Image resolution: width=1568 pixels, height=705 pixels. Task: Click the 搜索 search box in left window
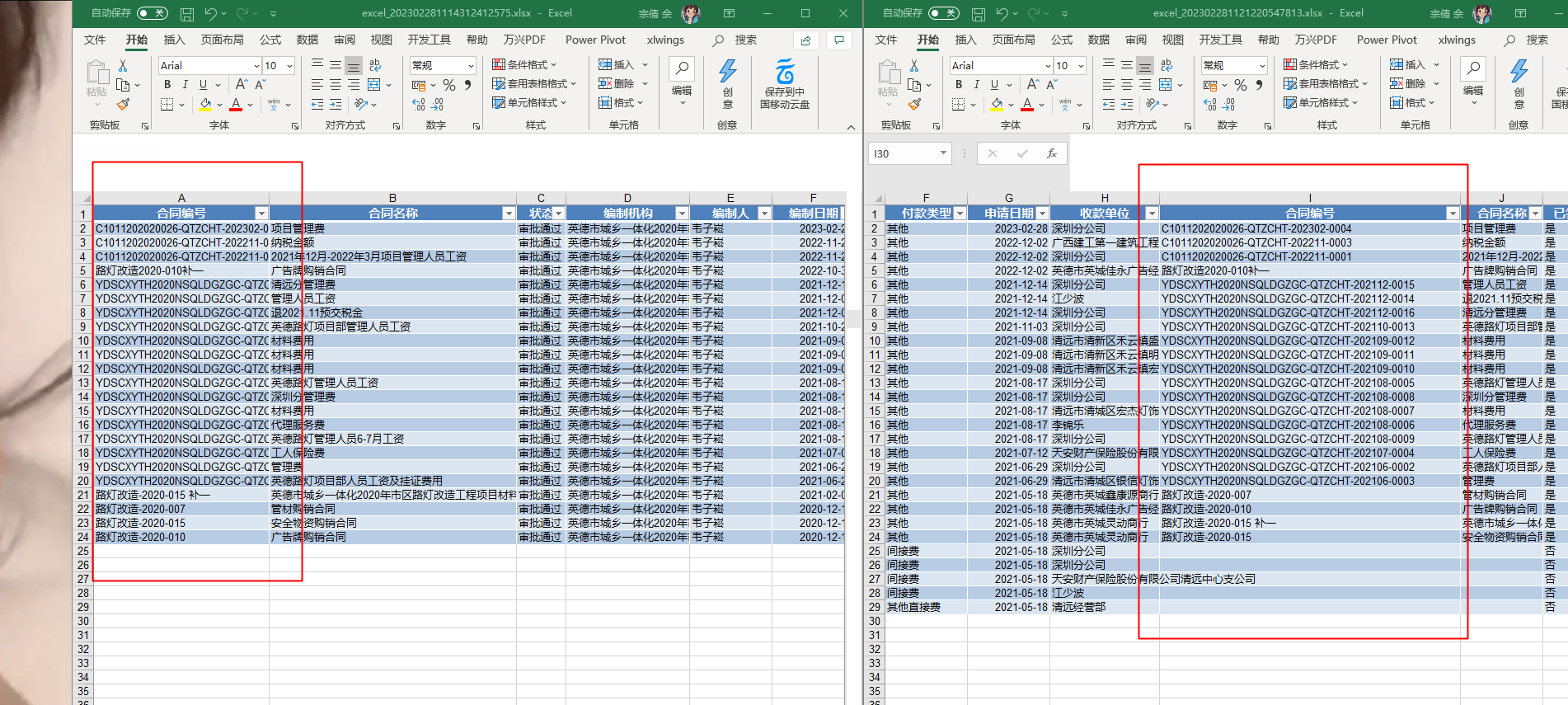(736, 40)
